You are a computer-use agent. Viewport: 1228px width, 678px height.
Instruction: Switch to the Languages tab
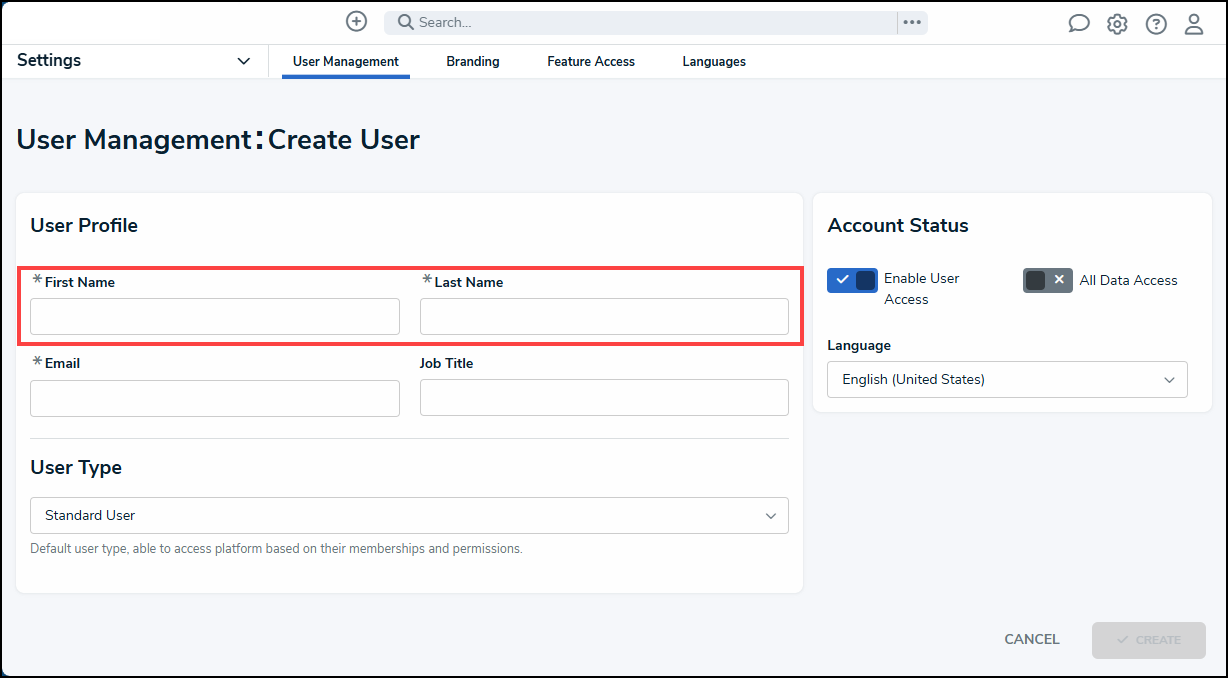[x=714, y=62]
